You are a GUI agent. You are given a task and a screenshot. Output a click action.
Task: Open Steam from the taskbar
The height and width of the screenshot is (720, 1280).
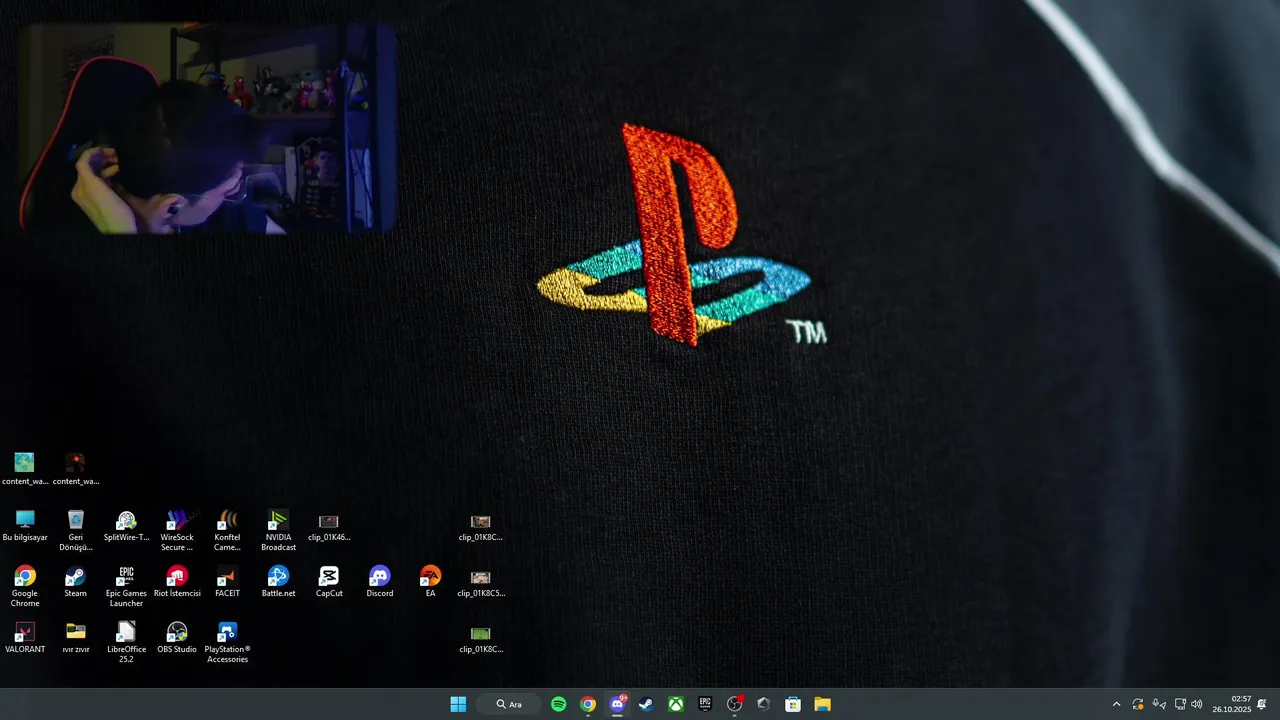[646, 704]
